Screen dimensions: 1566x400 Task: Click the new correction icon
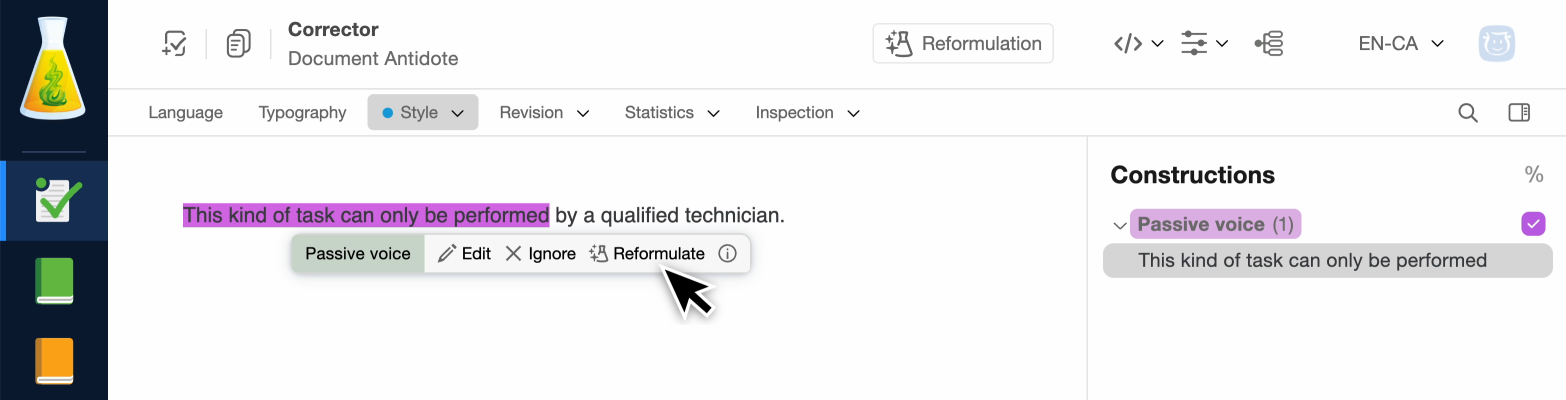[x=175, y=44]
